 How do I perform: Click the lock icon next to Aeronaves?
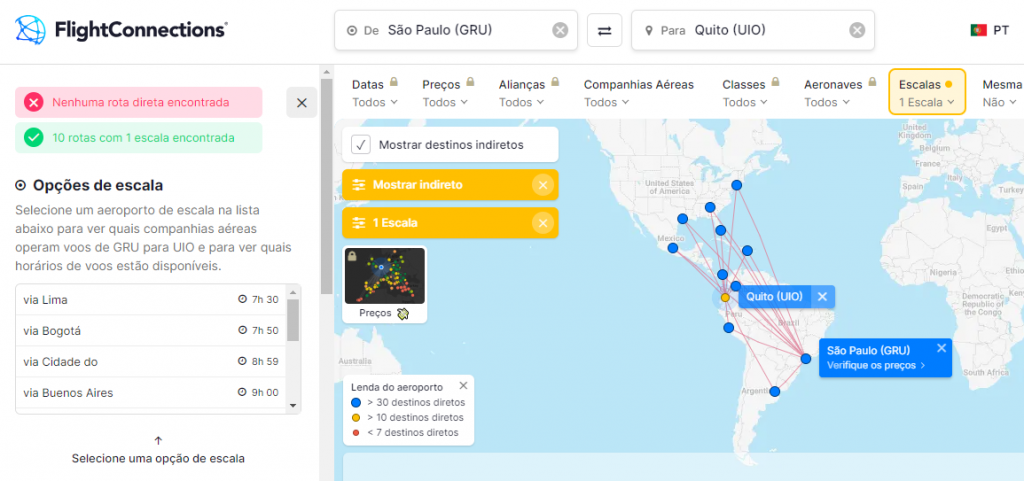[x=871, y=83]
